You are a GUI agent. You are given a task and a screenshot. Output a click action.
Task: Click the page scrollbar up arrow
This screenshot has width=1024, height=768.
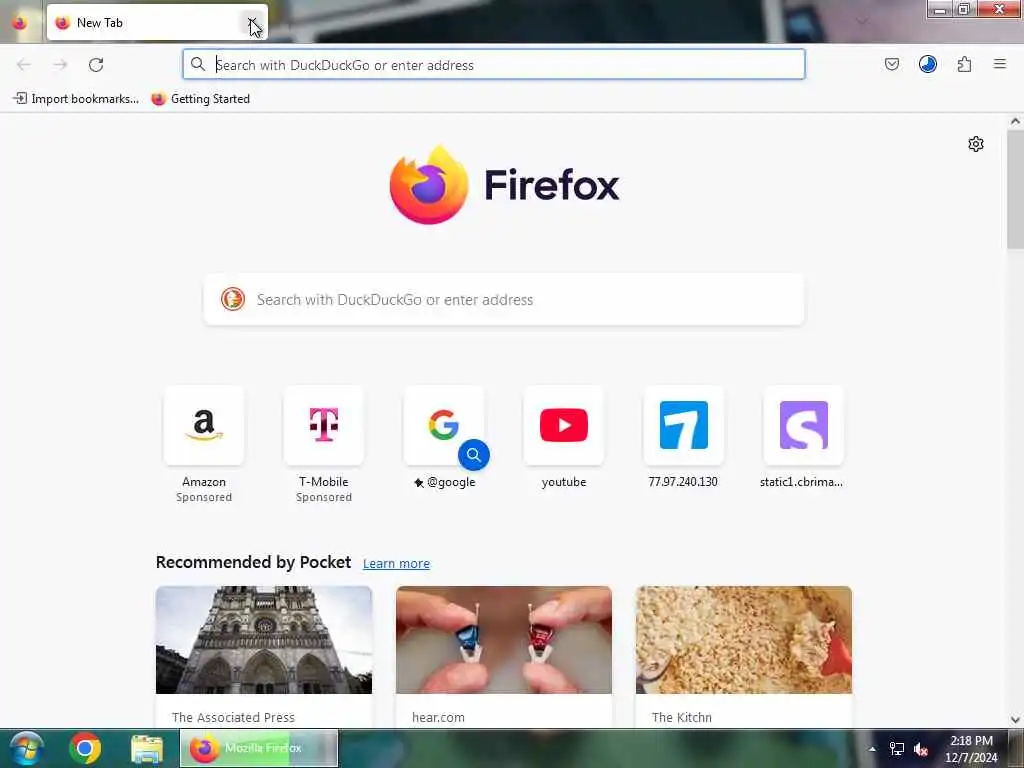(x=1015, y=121)
